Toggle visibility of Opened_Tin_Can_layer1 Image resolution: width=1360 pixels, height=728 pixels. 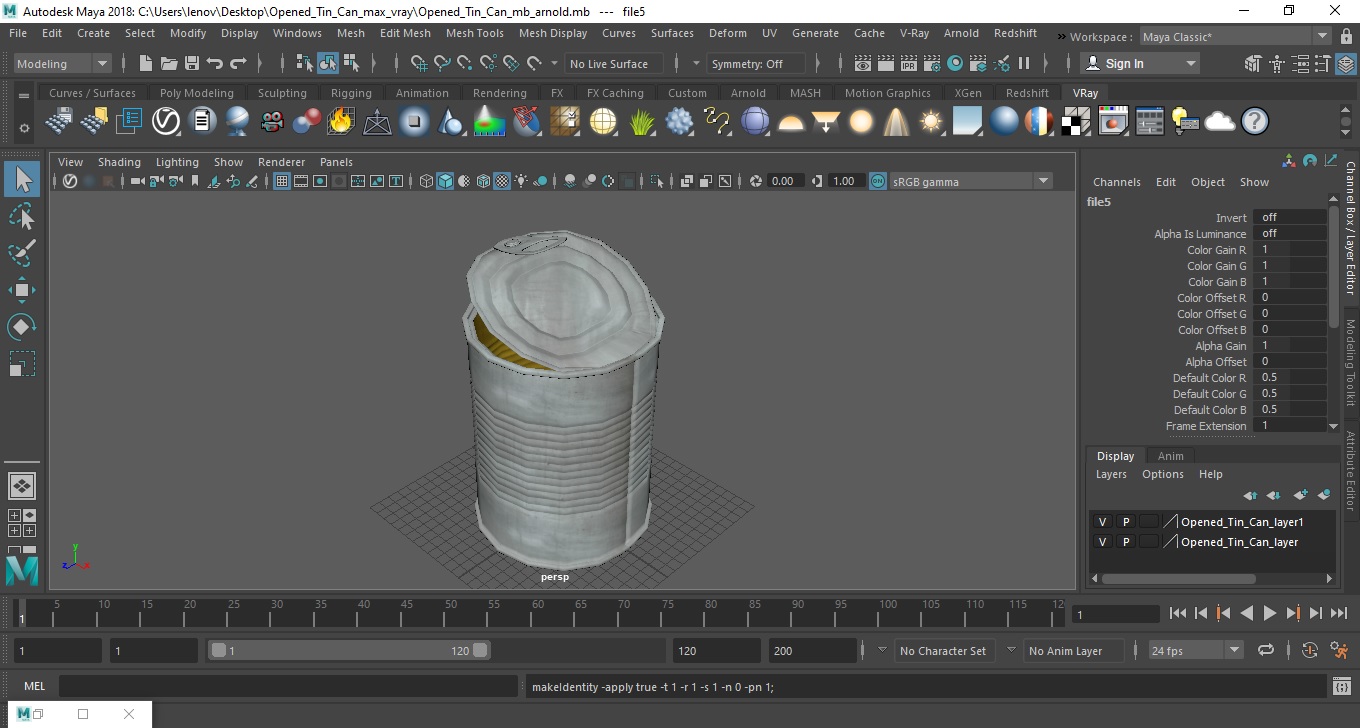click(1102, 522)
